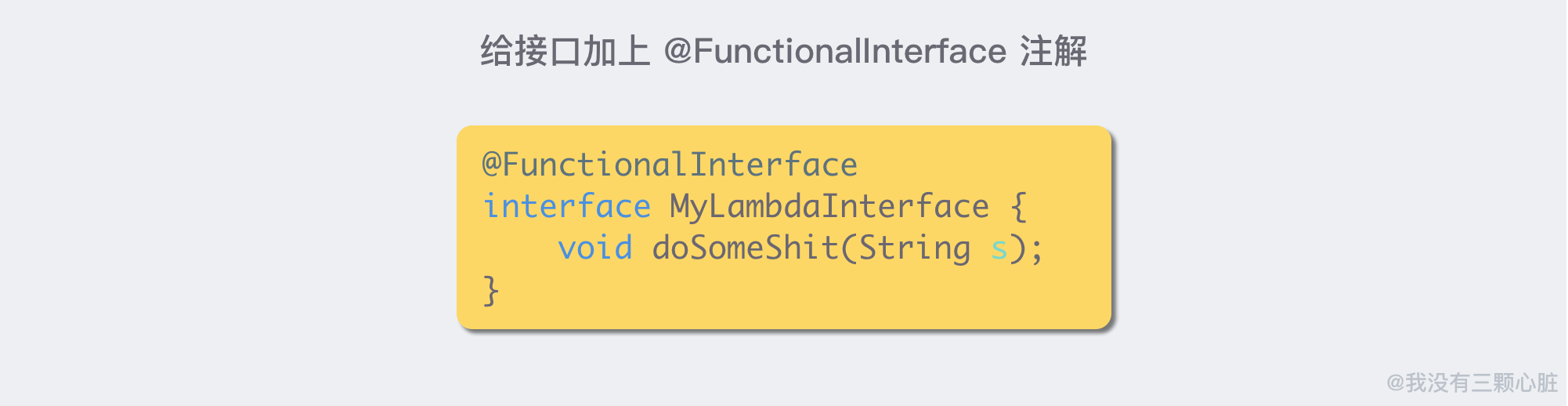Click the String parameter type
The width and height of the screenshot is (1568, 406).
(x=915, y=248)
